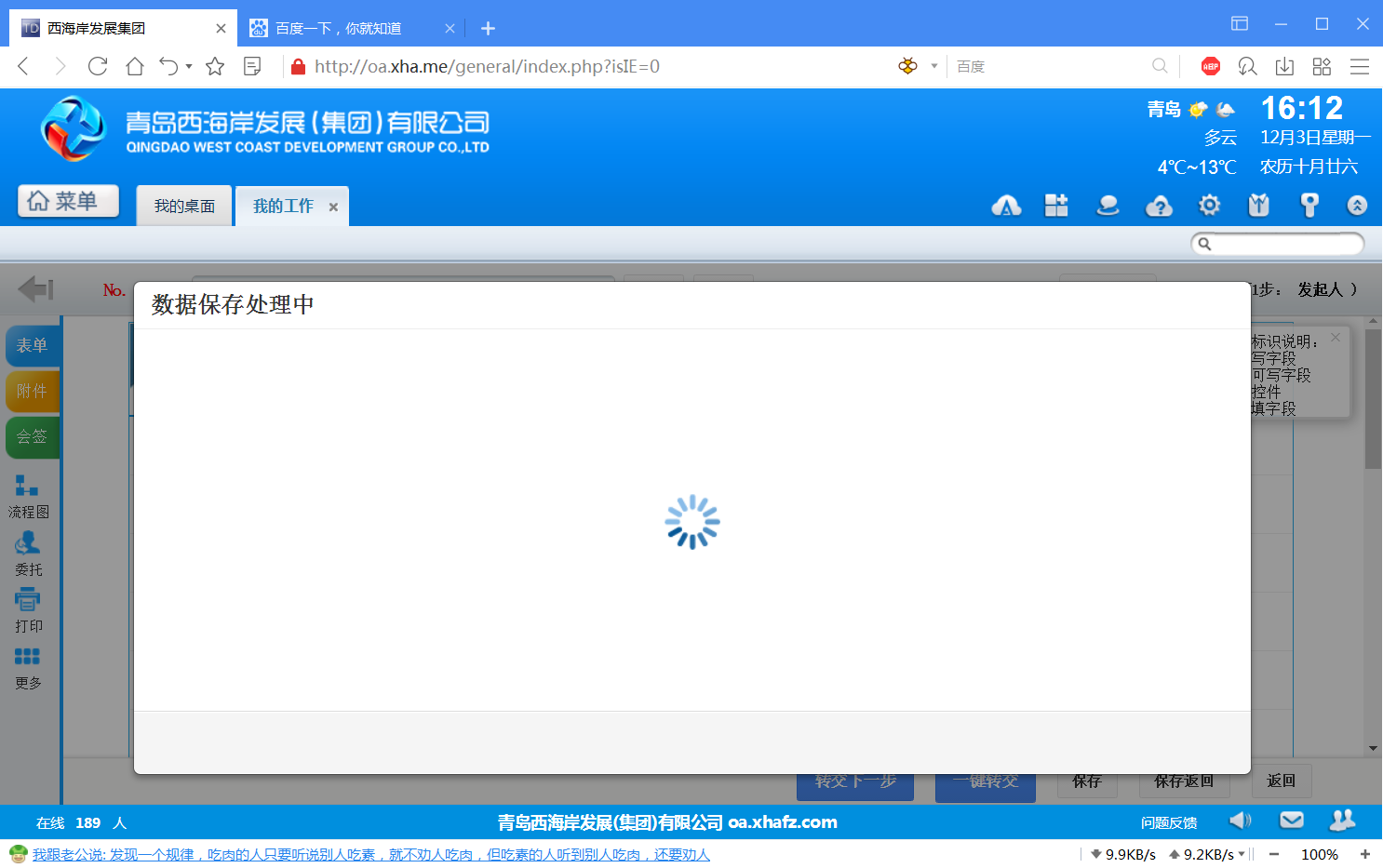Click the 青岛 weather city label
1383x868 pixels.
pos(1163,110)
